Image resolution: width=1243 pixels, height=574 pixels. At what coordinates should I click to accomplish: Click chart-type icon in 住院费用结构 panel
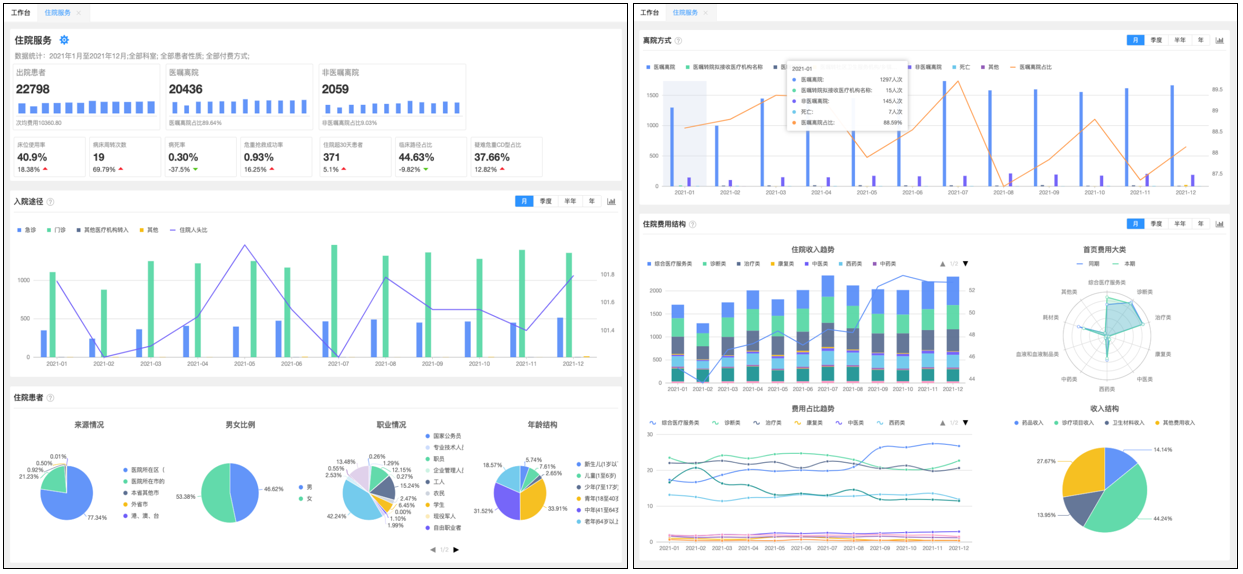pos(1220,223)
